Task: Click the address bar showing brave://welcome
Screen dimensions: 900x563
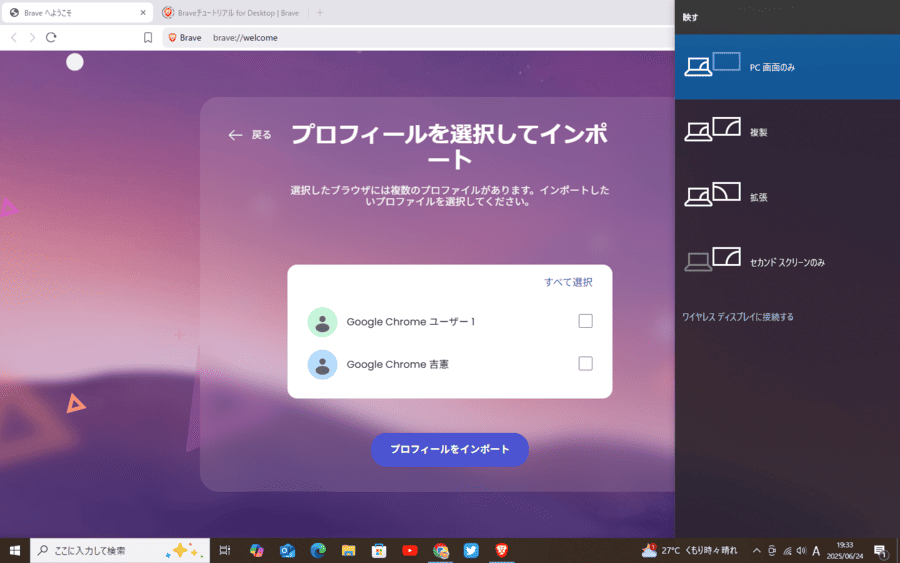Action: [x=417, y=38]
